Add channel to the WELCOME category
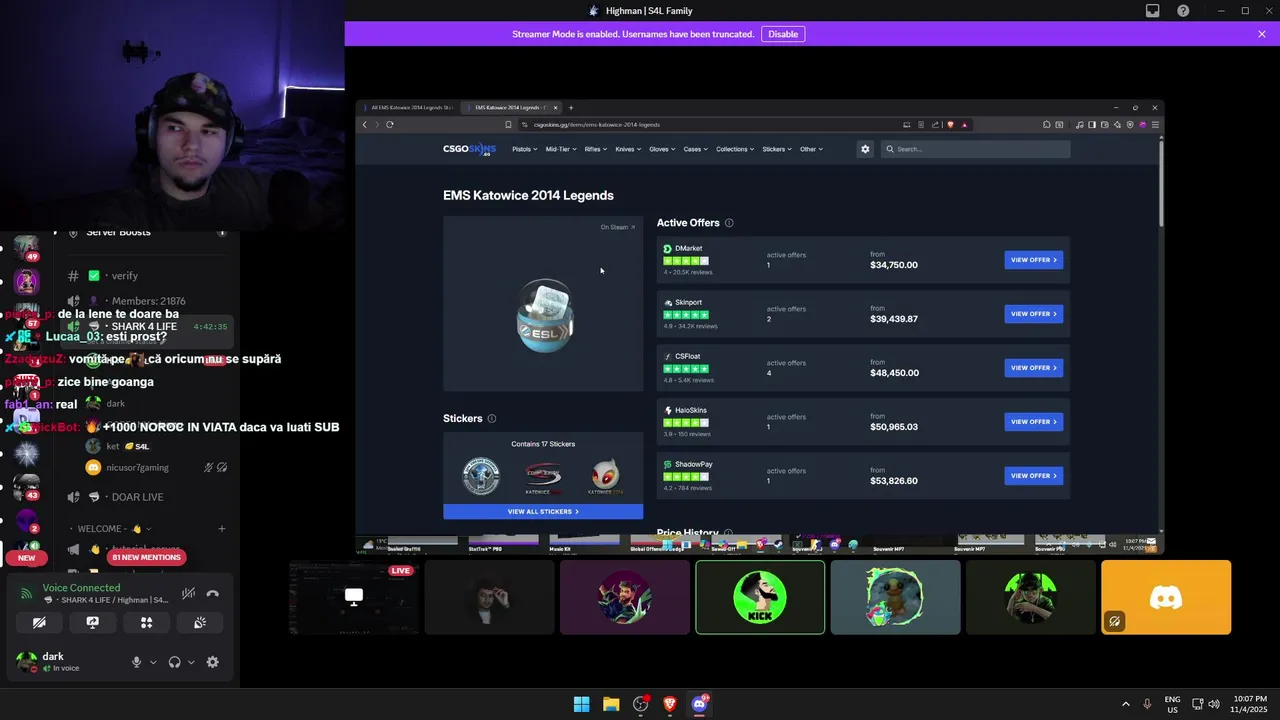 [222, 528]
